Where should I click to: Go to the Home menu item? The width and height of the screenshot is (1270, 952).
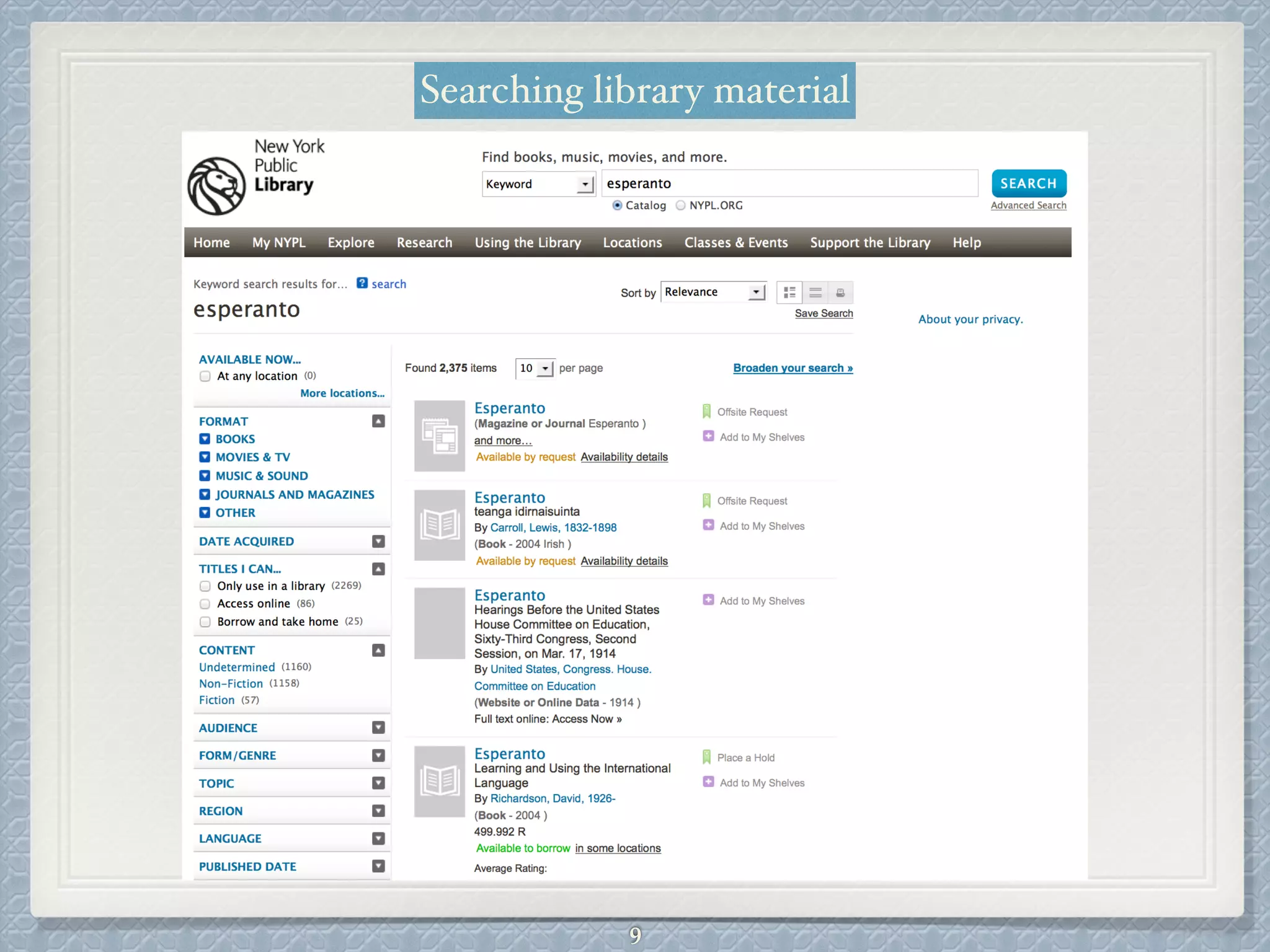click(x=211, y=242)
